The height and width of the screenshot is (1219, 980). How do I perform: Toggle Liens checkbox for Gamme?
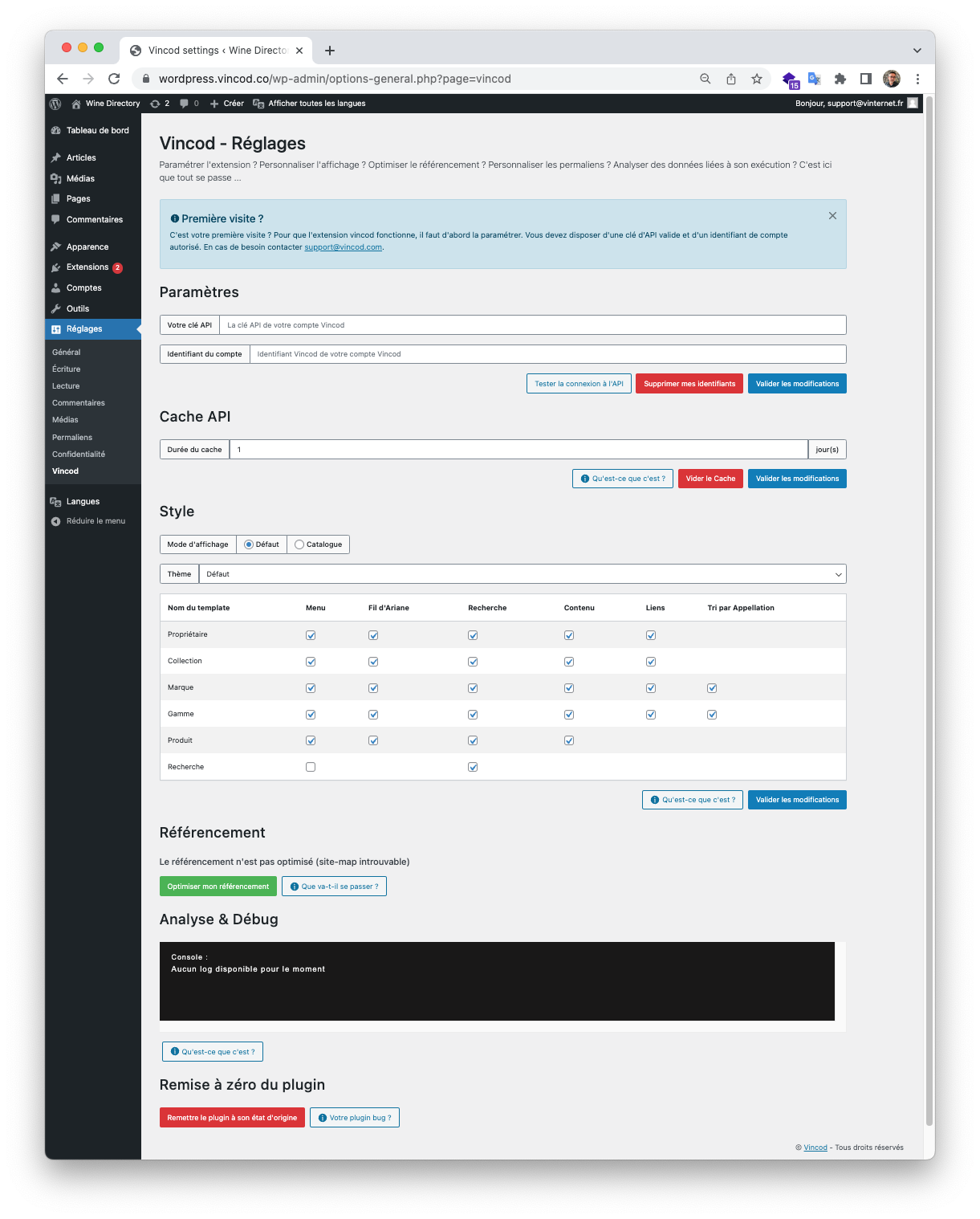point(651,715)
